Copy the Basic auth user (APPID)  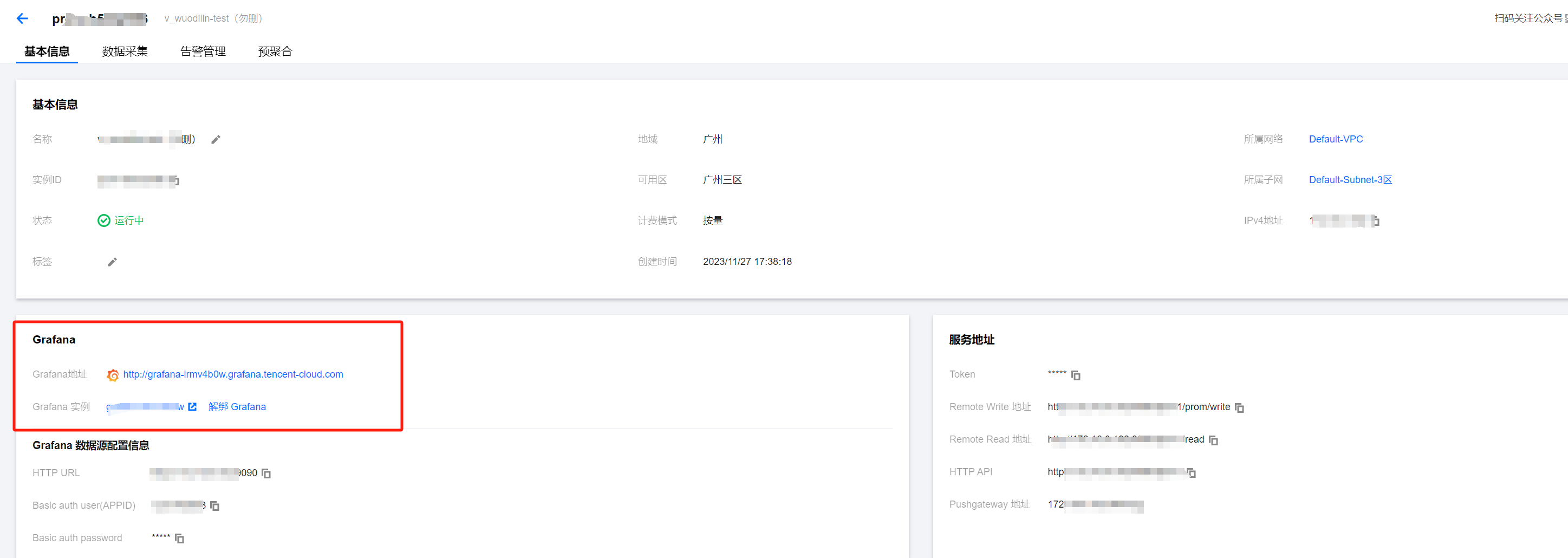pos(214,505)
